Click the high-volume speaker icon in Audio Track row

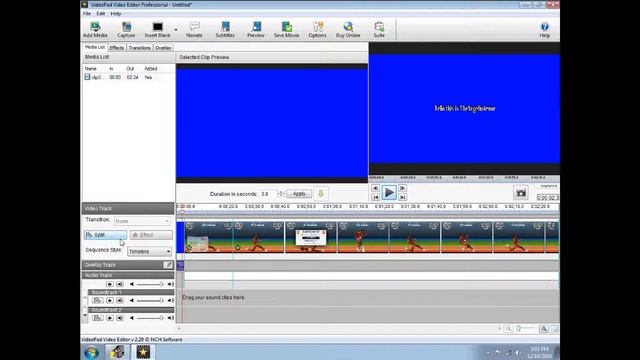point(170,284)
